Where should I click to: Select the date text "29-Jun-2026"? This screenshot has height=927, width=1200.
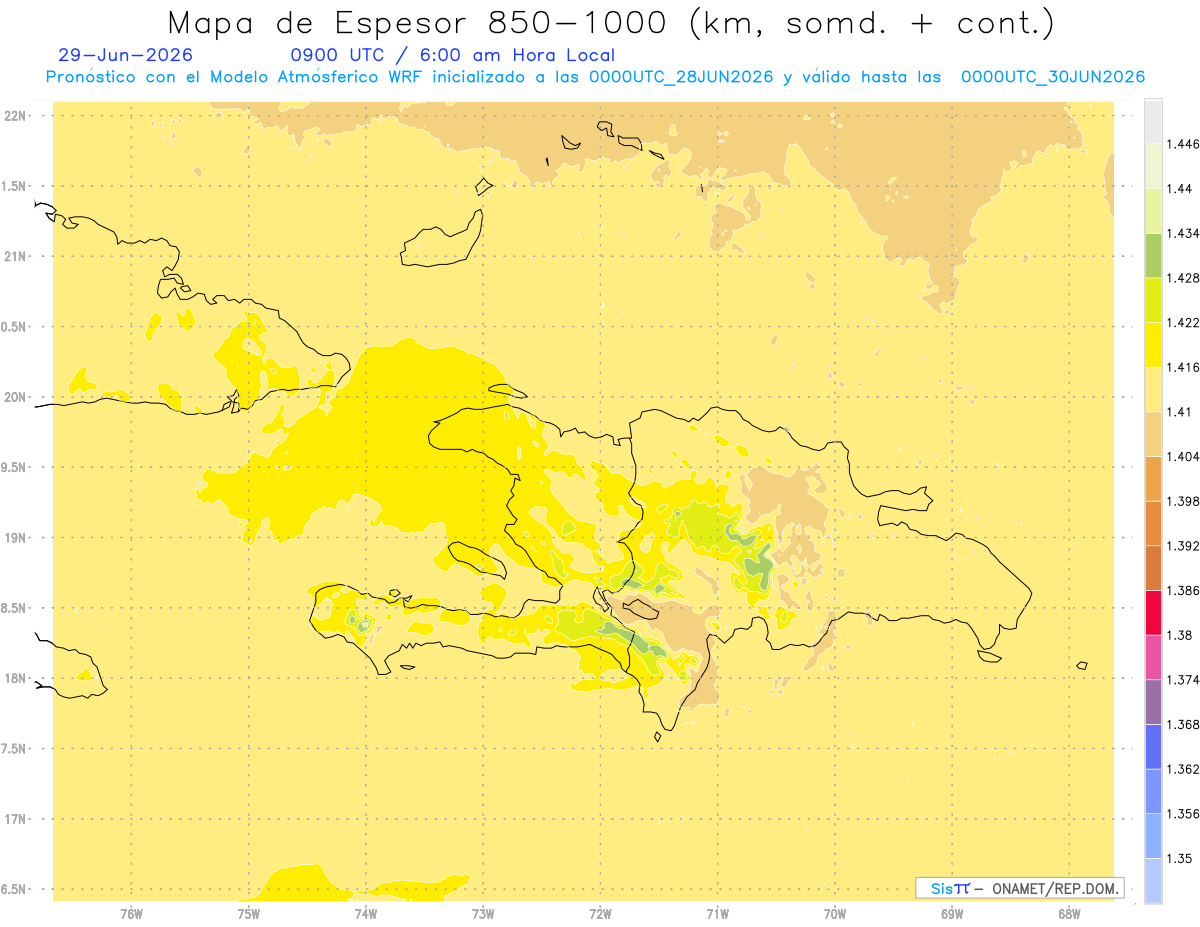pos(126,56)
